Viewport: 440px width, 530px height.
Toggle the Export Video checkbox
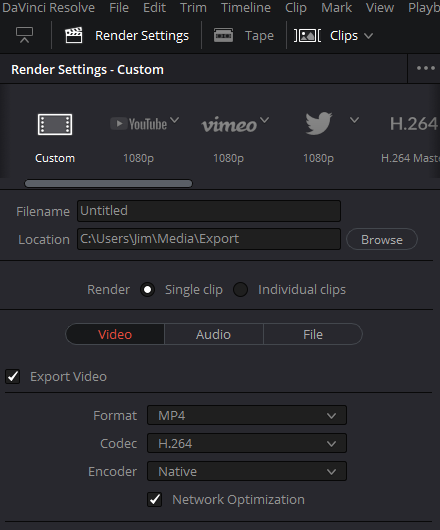coord(13,377)
